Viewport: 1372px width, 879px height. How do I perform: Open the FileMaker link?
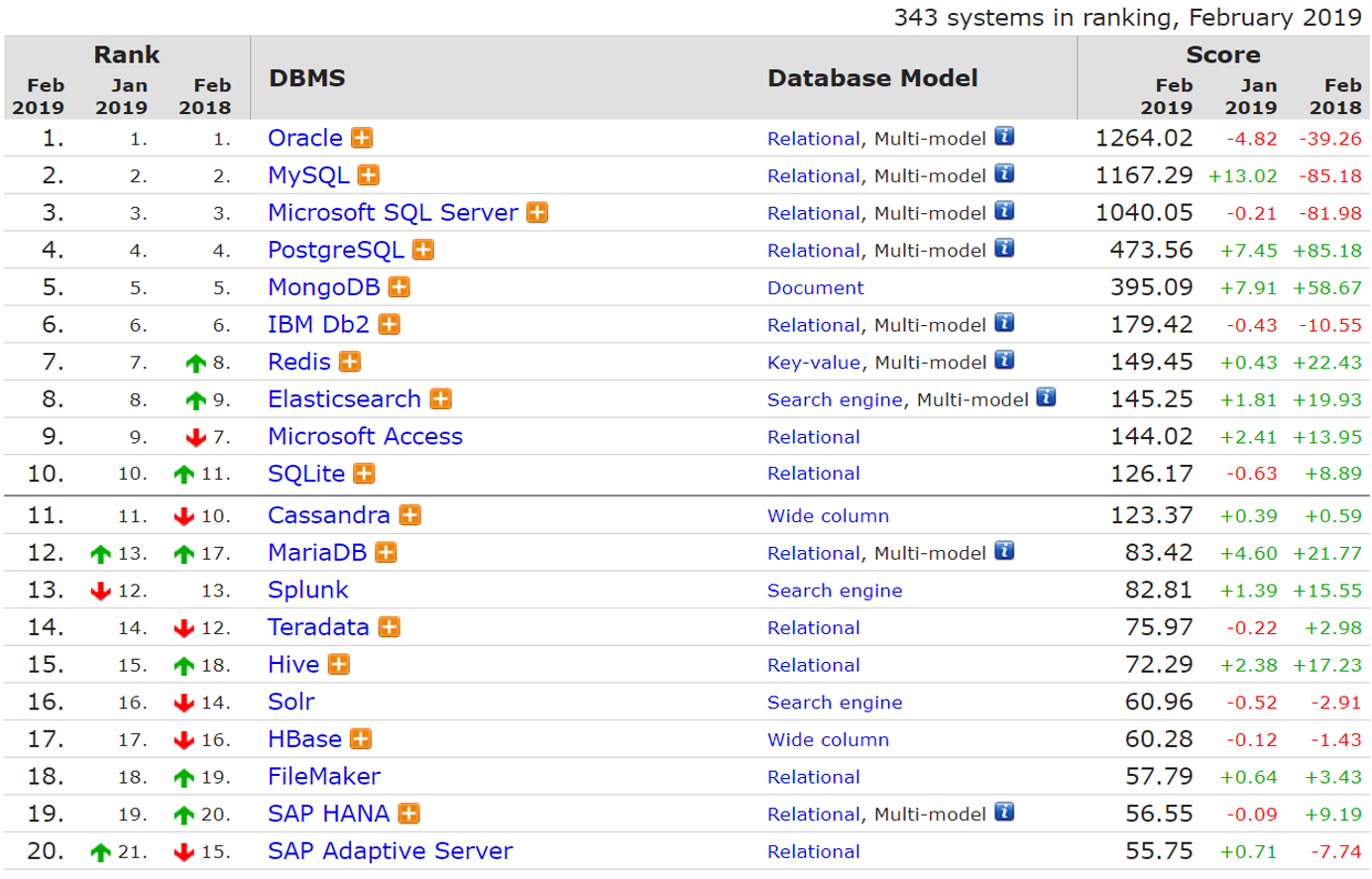(x=324, y=777)
